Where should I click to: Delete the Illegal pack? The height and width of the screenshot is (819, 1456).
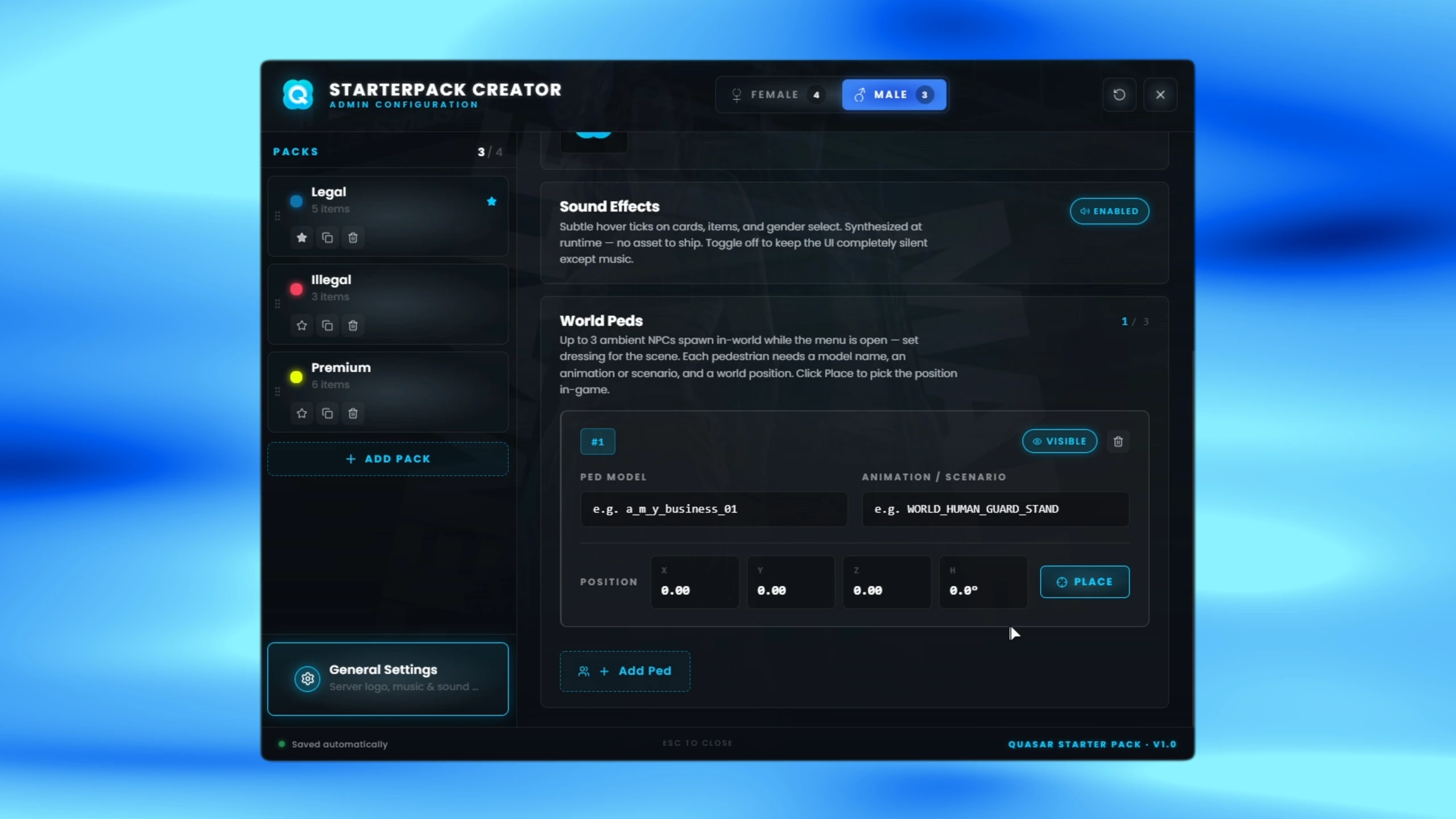click(353, 325)
